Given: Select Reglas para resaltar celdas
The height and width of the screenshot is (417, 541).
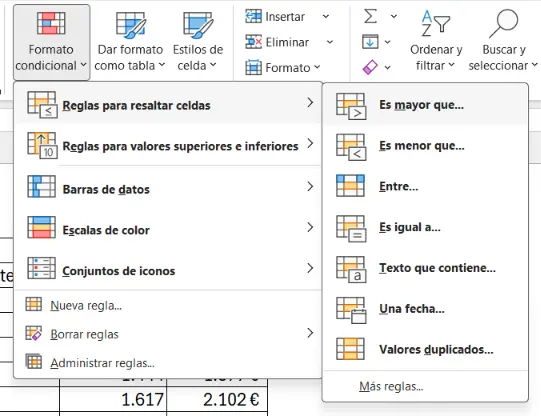Looking at the screenshot, I should pyautogui.click(x=168, y=103).
